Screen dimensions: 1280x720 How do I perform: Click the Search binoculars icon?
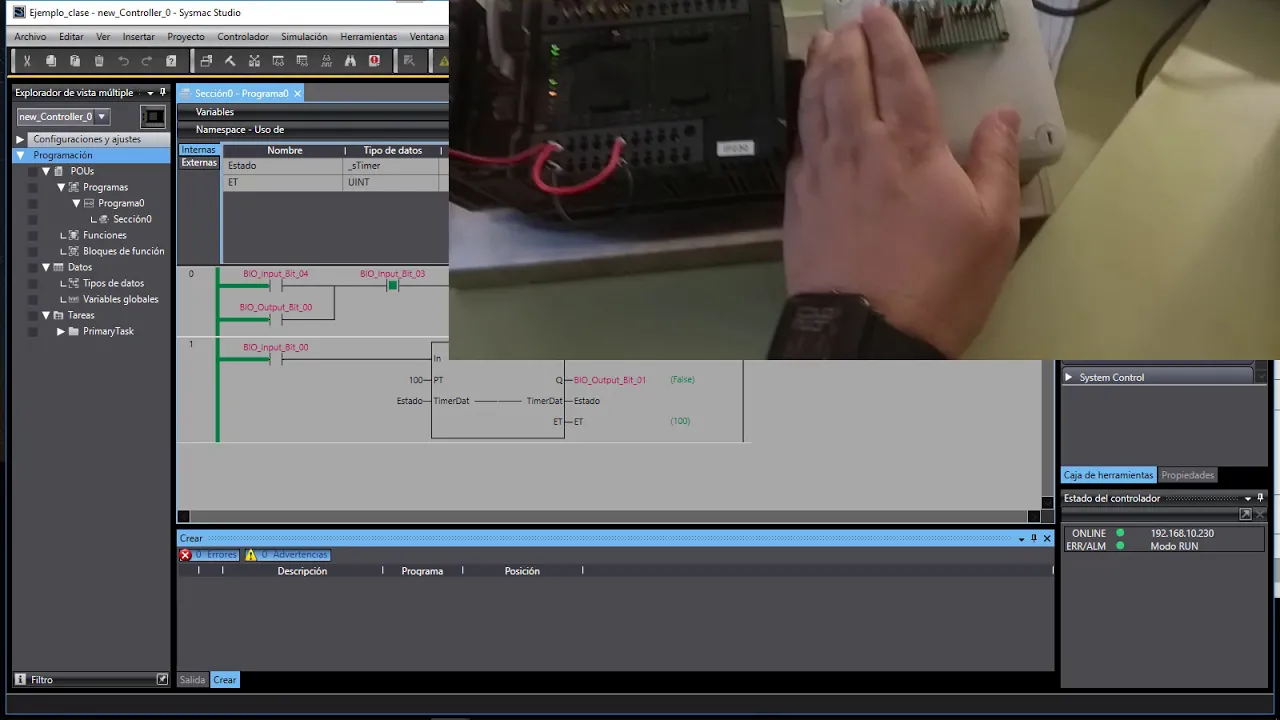(x=350, y=61)
